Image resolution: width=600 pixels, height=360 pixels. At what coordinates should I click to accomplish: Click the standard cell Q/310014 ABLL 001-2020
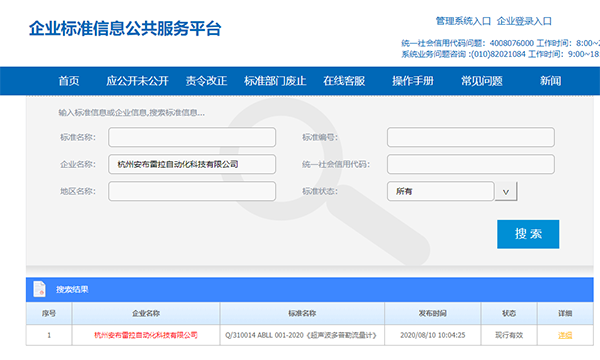[301, 335]
